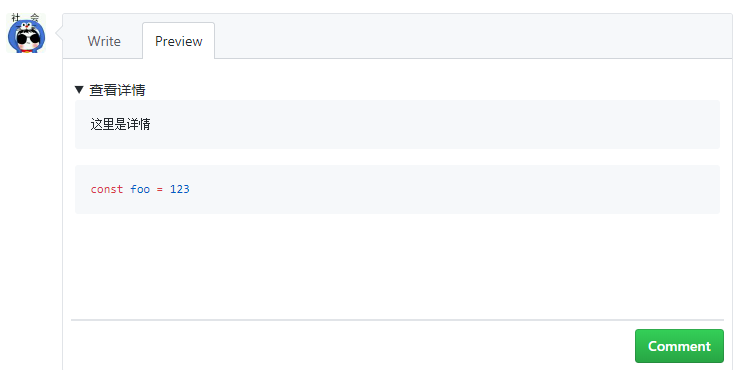Screen dimensions: 741x370
Task: Click the red const keyword
Action: (x=107, y=189)
